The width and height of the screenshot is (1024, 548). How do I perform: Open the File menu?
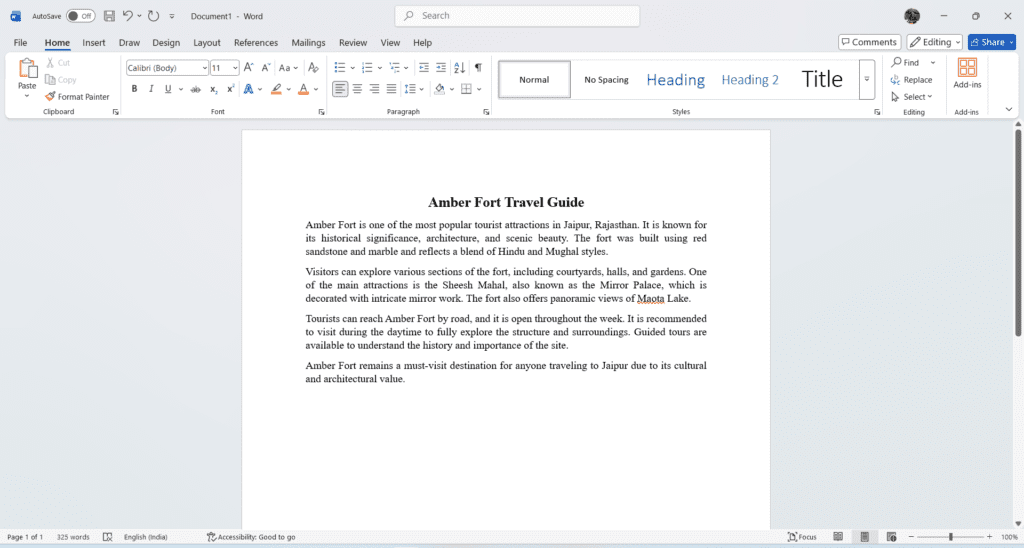20,42
